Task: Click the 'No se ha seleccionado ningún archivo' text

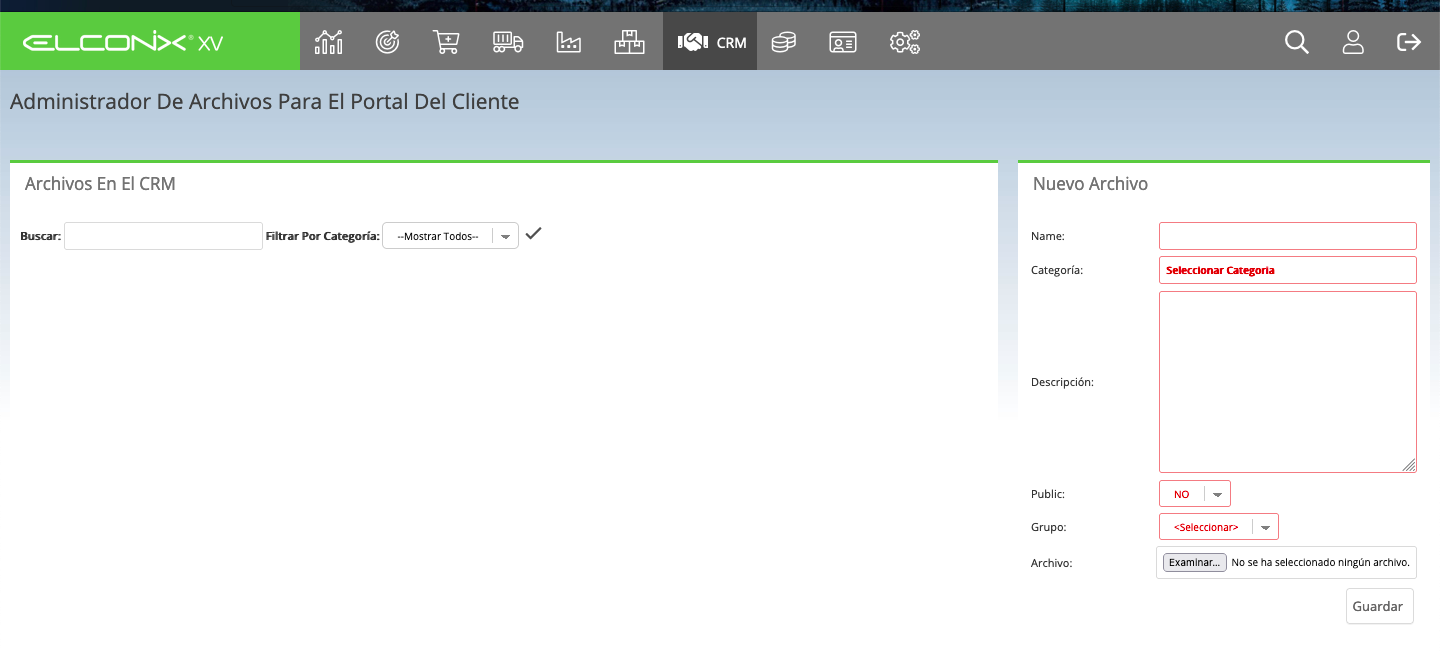Action: click(x=1320, y=563)
